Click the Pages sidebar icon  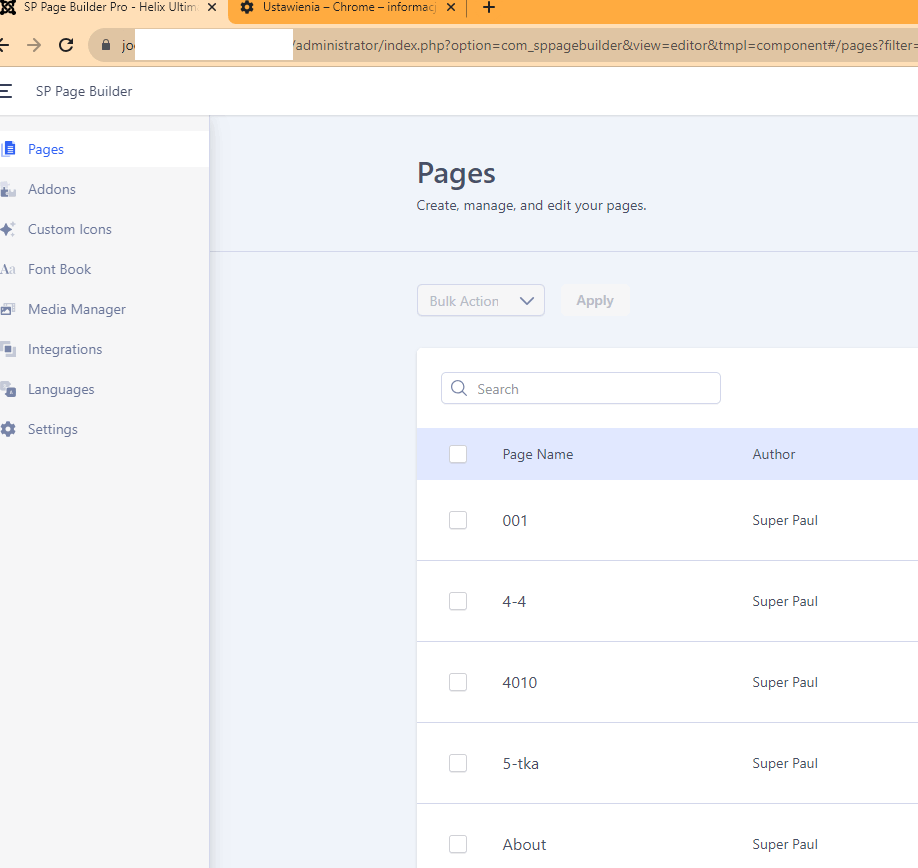click(x=9, y=149)
